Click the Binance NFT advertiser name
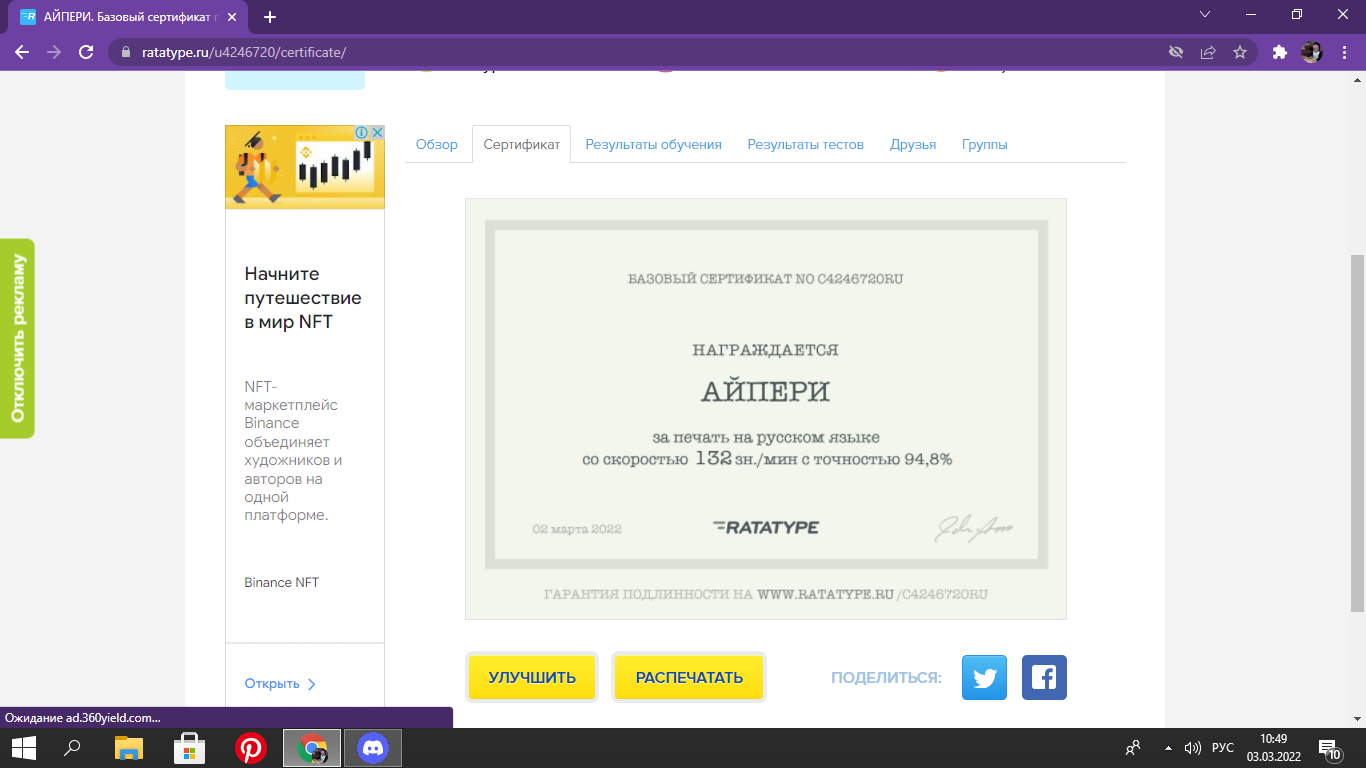The width and height of the screenshot is (1366, 768). click(282, 582)
